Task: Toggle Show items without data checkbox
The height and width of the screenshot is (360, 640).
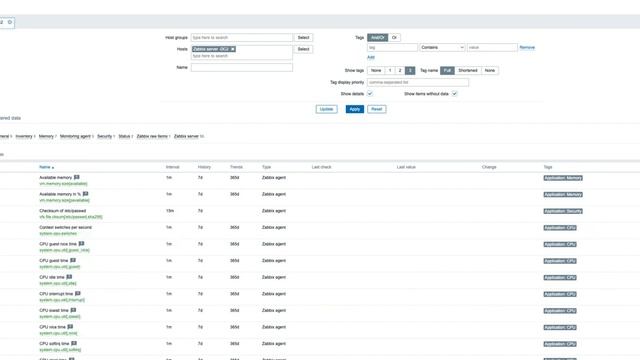Action: pos(454,93)
